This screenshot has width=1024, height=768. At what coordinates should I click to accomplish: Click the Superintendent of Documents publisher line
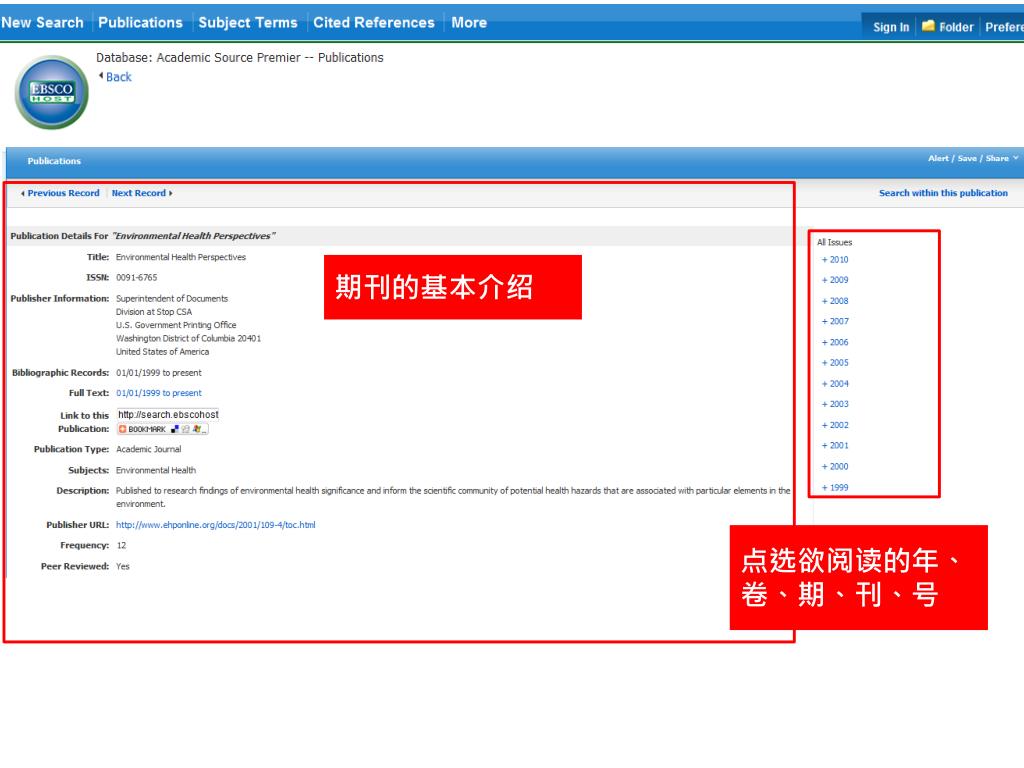[172, 298]
